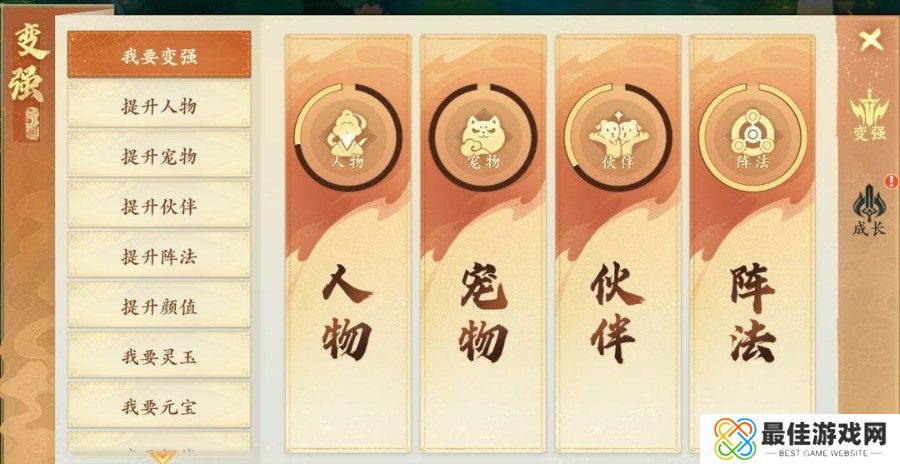Click the large 人物 calligraphy banner text
Viewport: 900px width, 464px height.
347,313
